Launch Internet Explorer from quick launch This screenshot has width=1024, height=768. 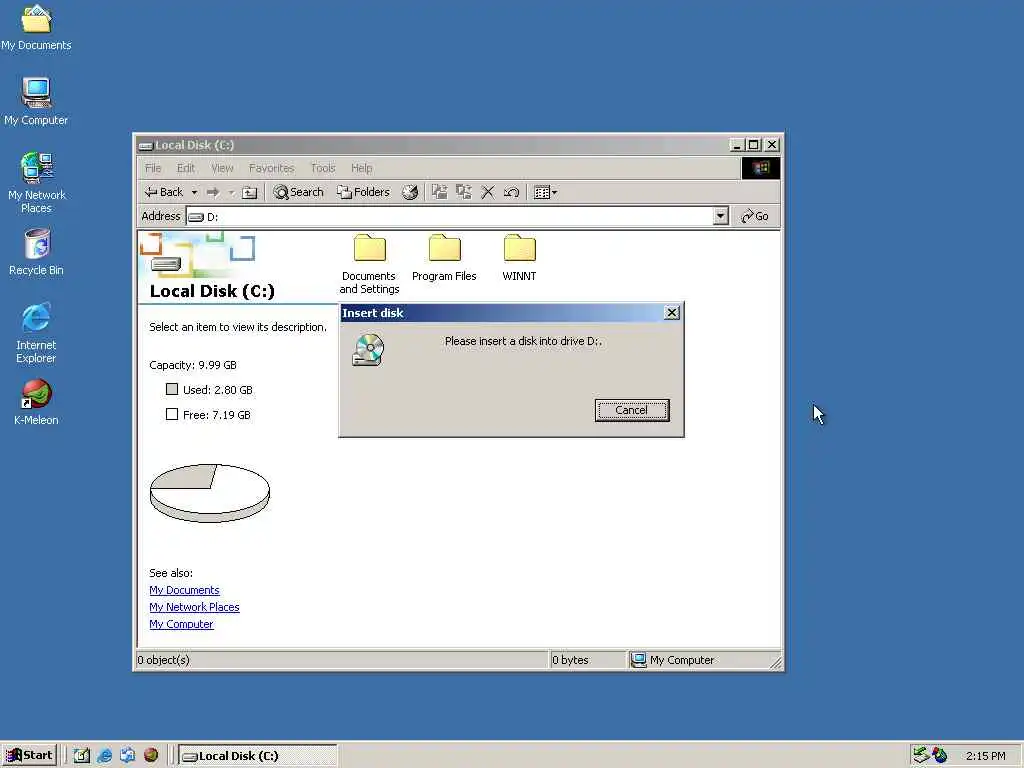(x=104, y=756)
